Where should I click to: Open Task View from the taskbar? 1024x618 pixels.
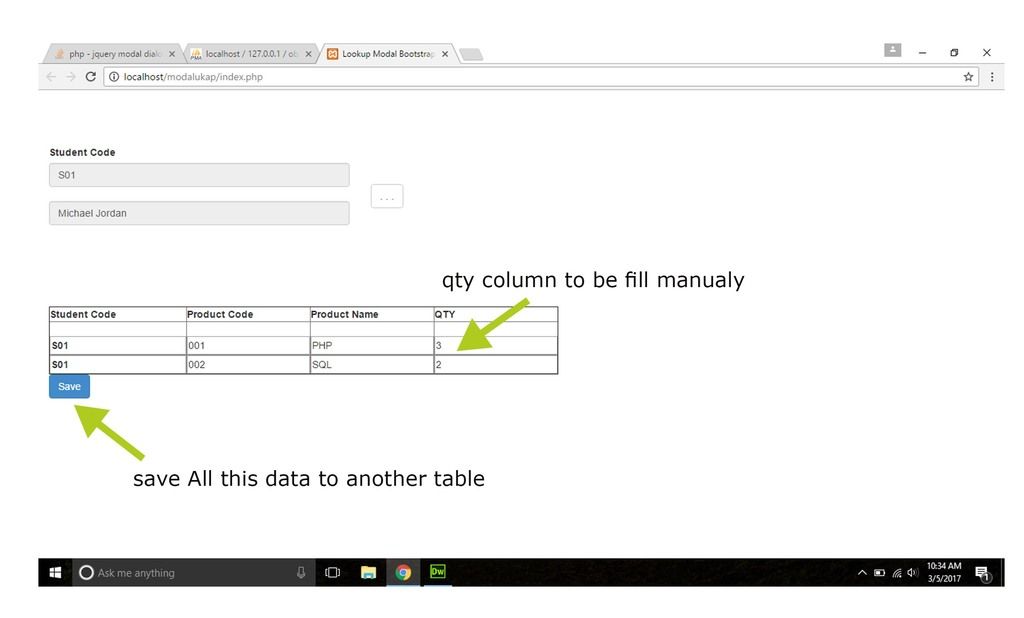click(332, 572)
